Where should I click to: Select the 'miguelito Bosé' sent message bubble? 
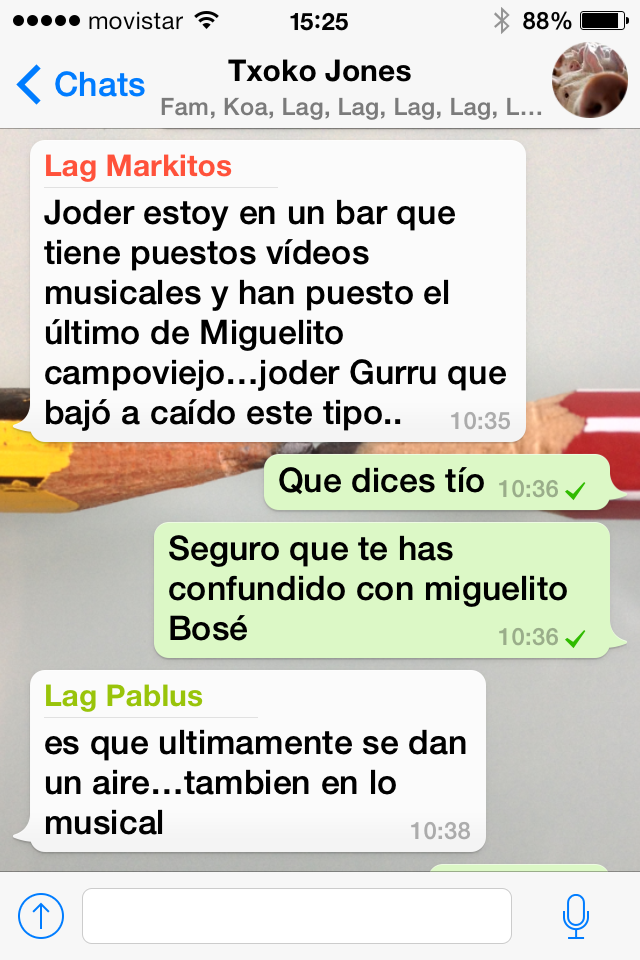[382, 590]
